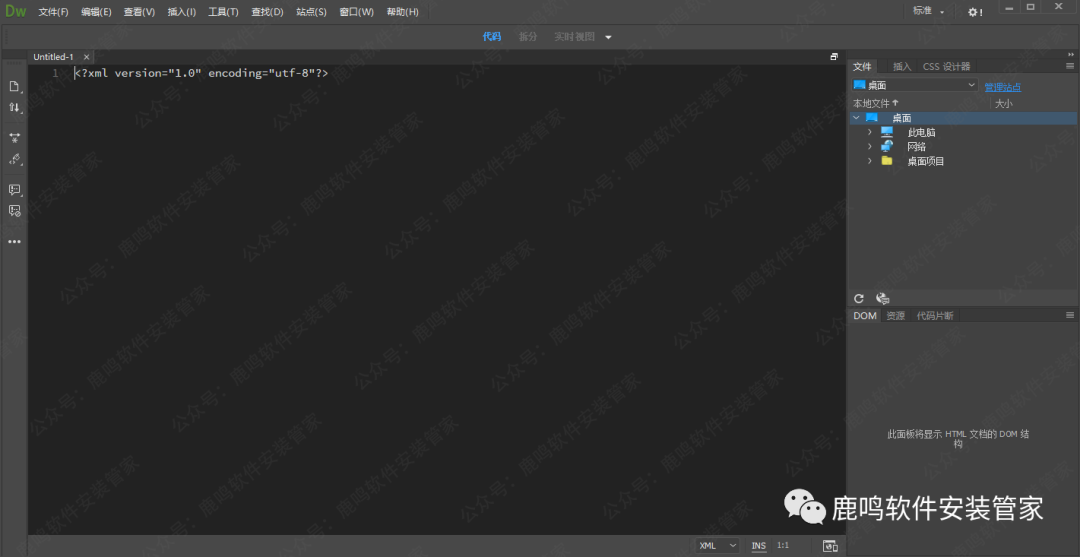Click the Remove Comment icon
This screenshot has width=1080, height=557.
coord(14,211)
